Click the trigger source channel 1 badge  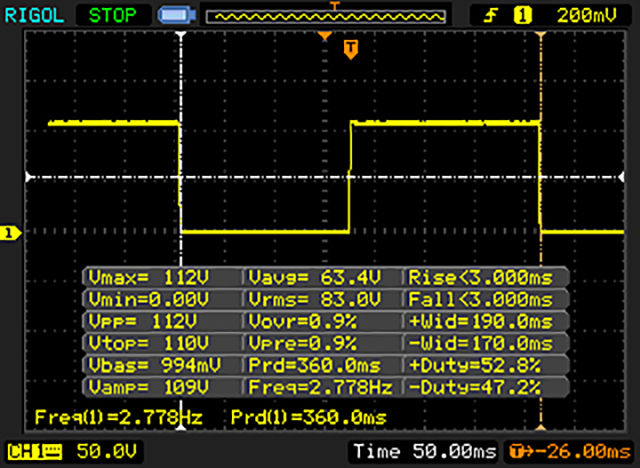522,16
